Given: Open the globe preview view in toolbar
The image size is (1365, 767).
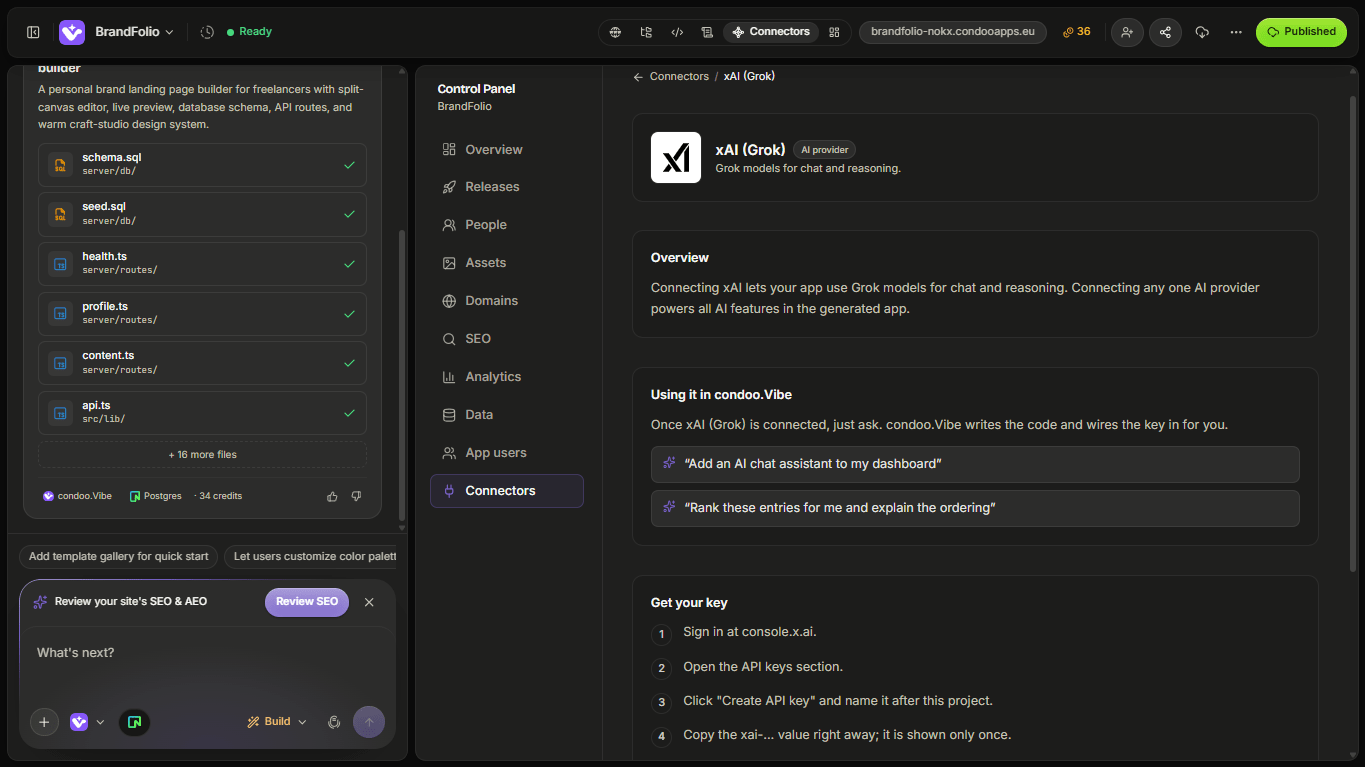Looking at the screenshot, I should click(616, 32).
